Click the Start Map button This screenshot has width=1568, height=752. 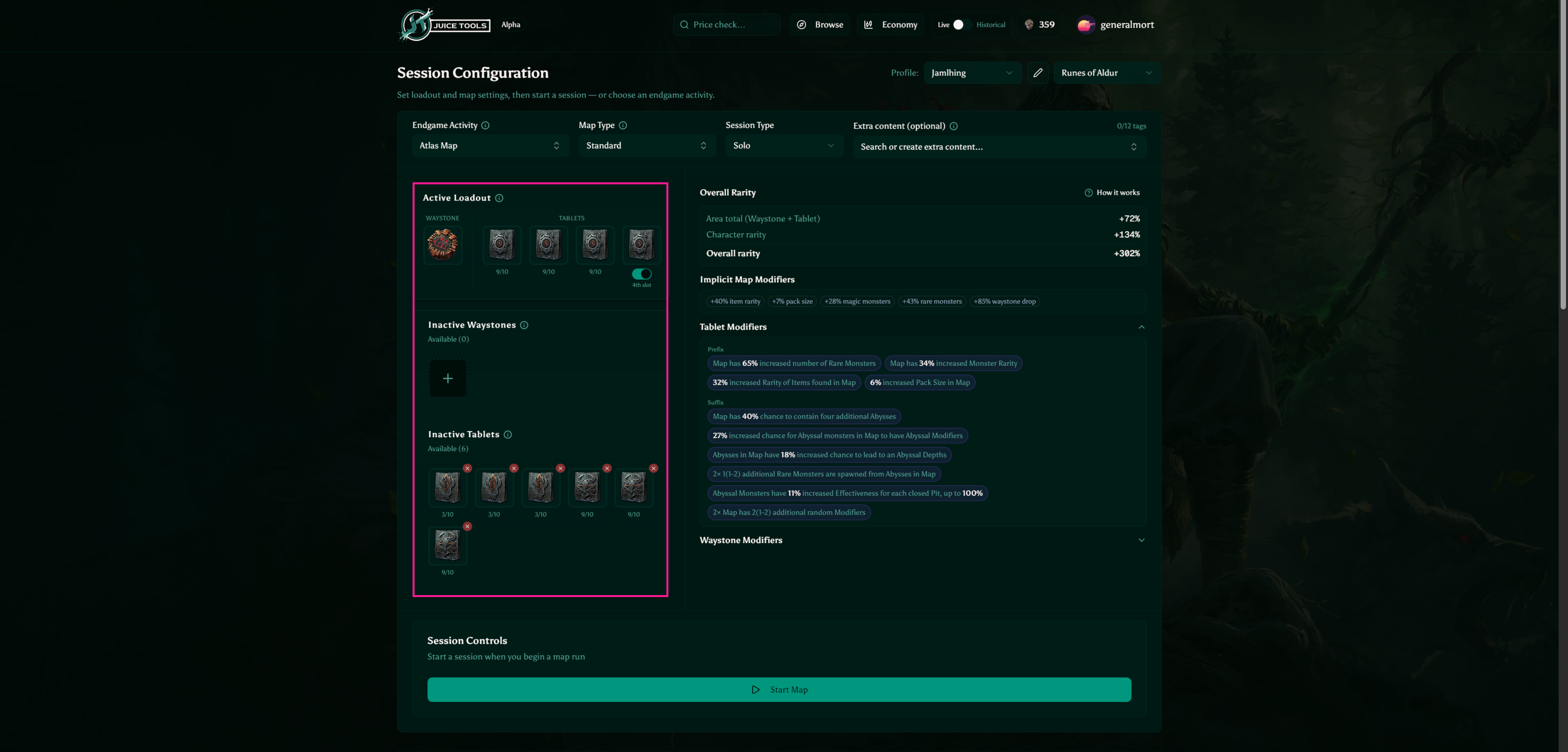pyautogui.click(x=779, y=689)
